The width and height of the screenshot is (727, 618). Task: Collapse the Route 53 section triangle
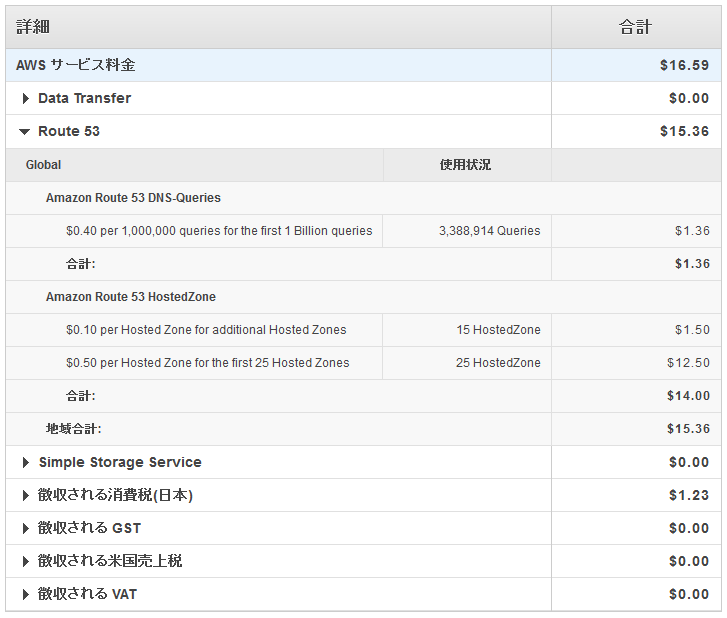[x=25, y=132]
